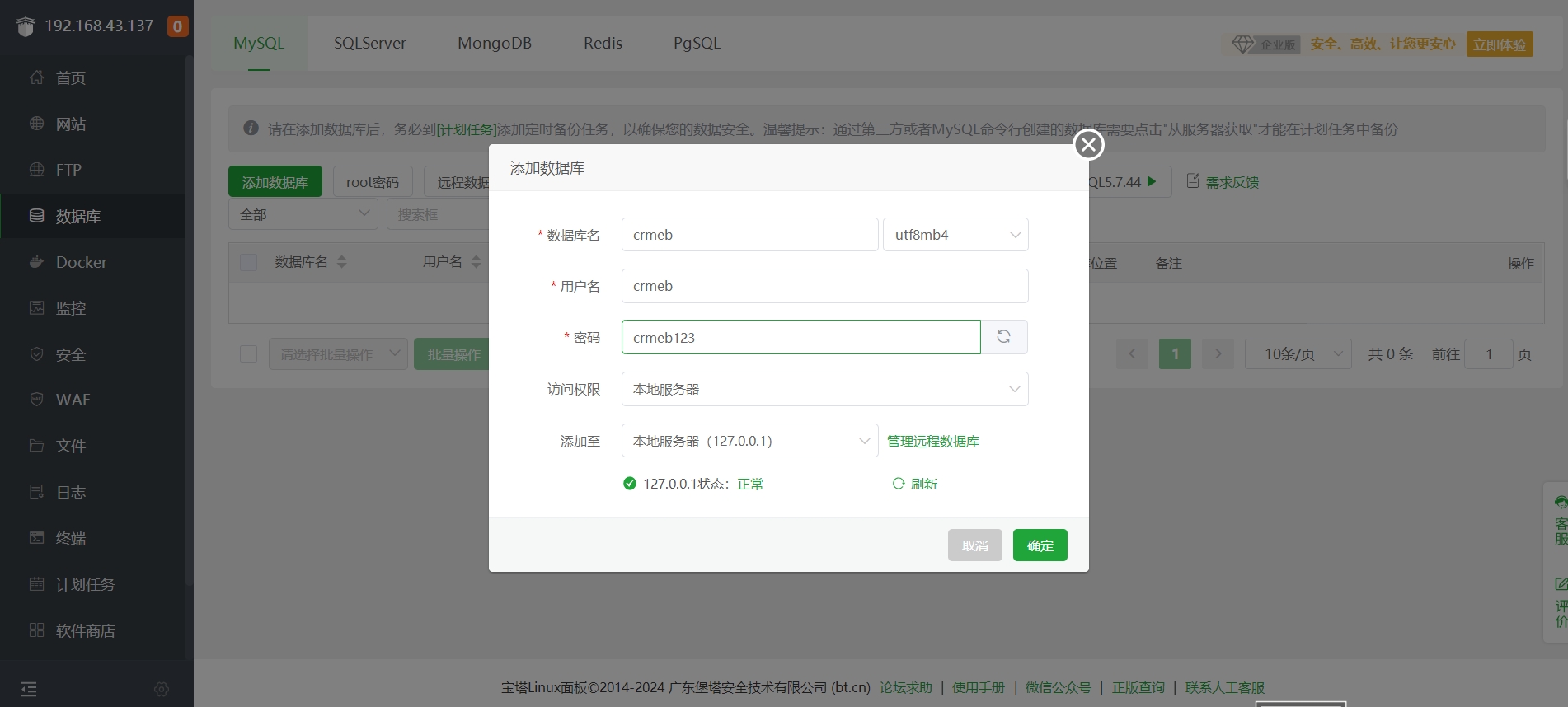Open sidebar settings gear icon

pyautogui.click(x=162, y=689)
